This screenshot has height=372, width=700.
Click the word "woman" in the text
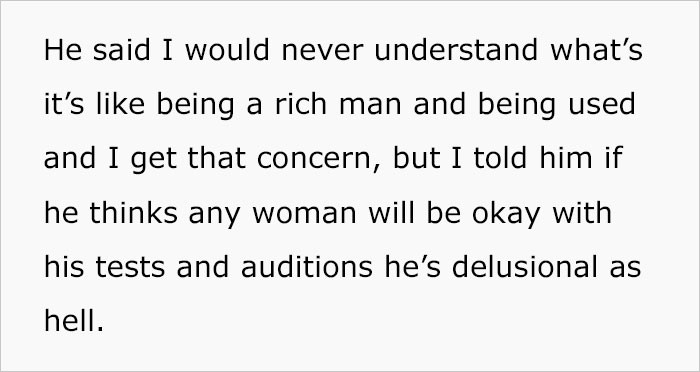pos(304,213)
